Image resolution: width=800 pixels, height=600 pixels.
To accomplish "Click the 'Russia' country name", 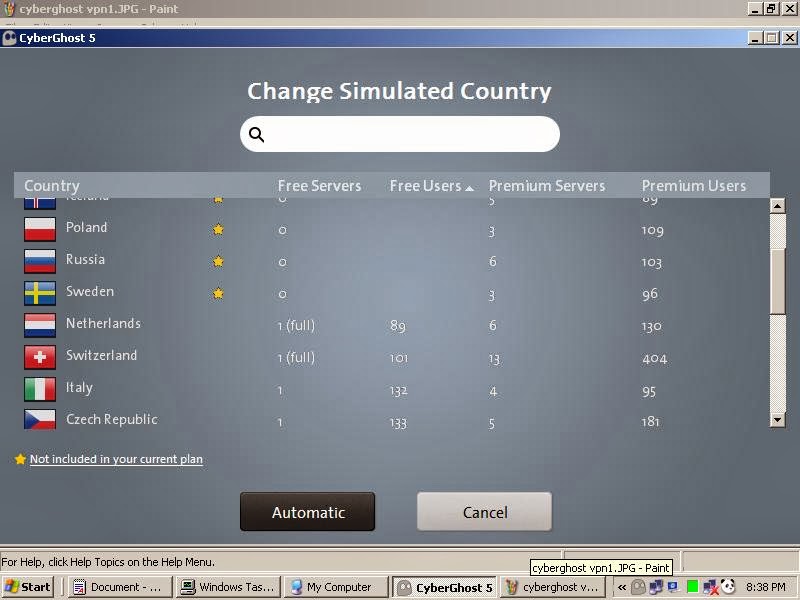I will tap(85, 259).
